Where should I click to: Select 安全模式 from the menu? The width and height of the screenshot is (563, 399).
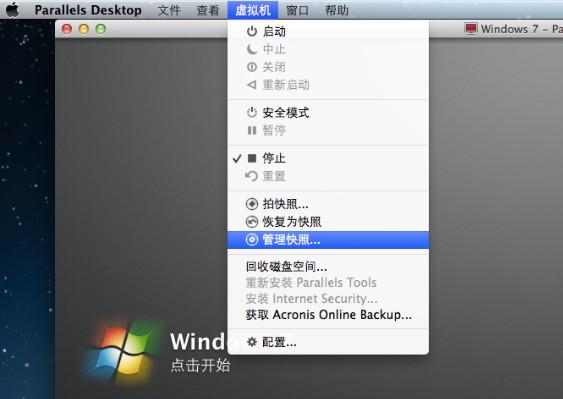(x=328, y=113)
